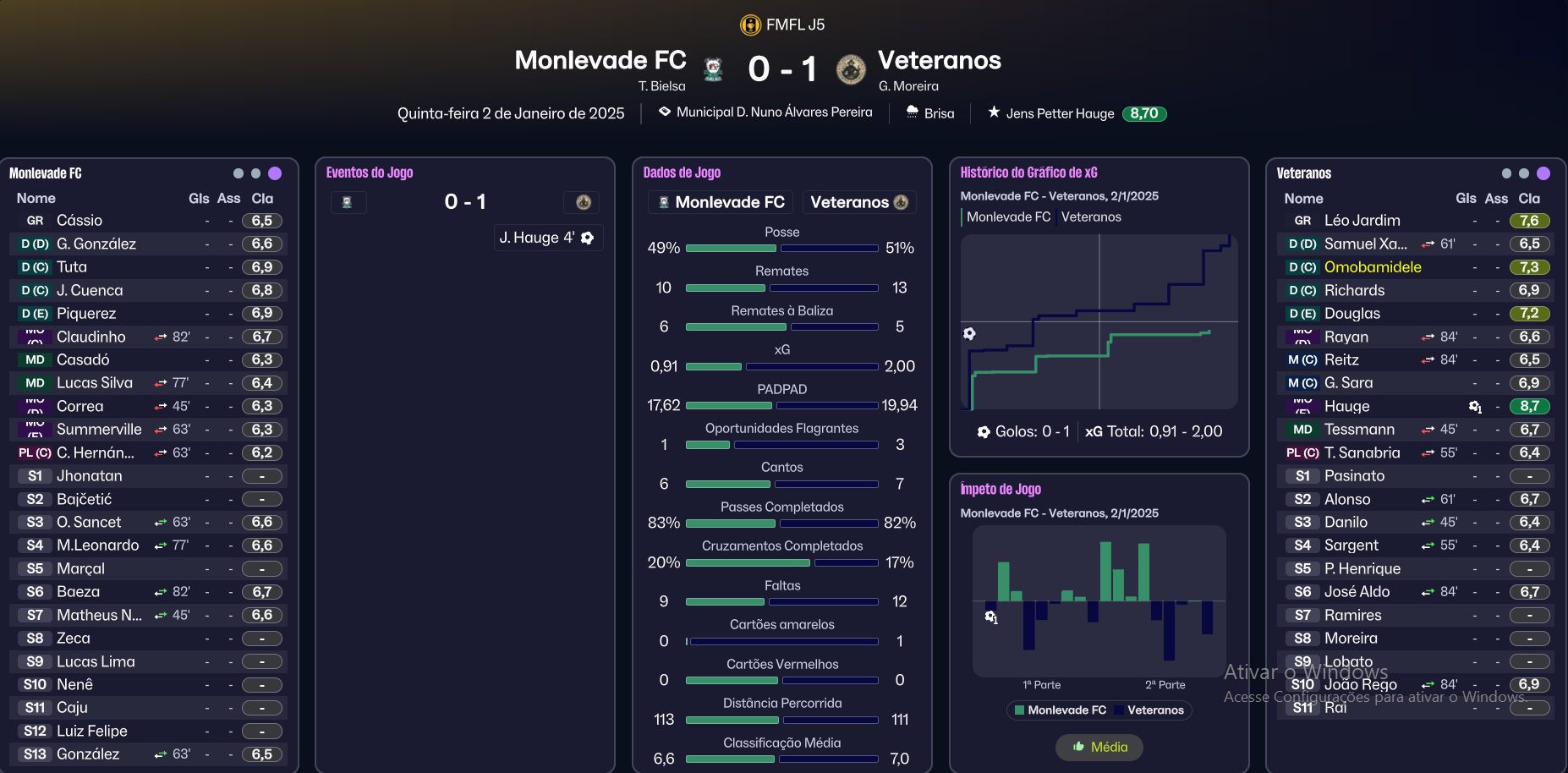Click the FMFL J5 competition logo
This screenshot has height=773, width=1568.
pos(750,25)
